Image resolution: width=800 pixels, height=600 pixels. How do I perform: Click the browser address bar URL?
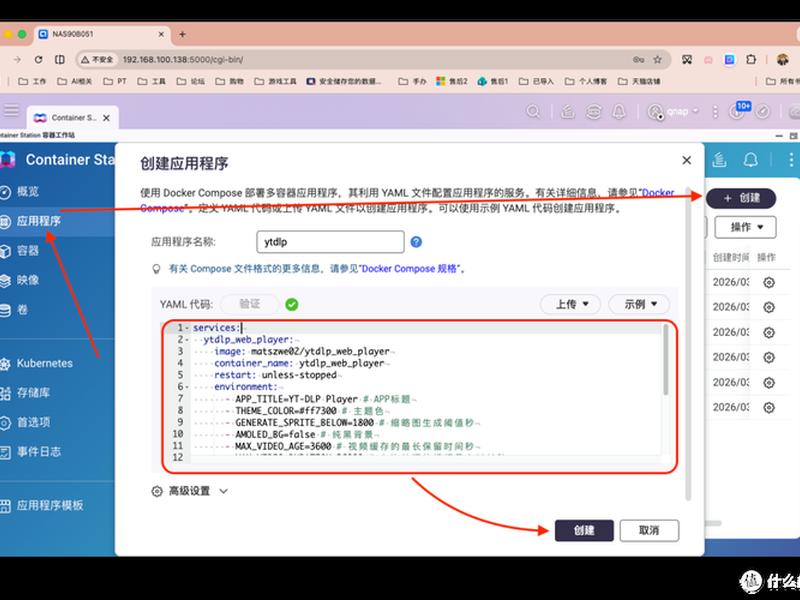183,60
